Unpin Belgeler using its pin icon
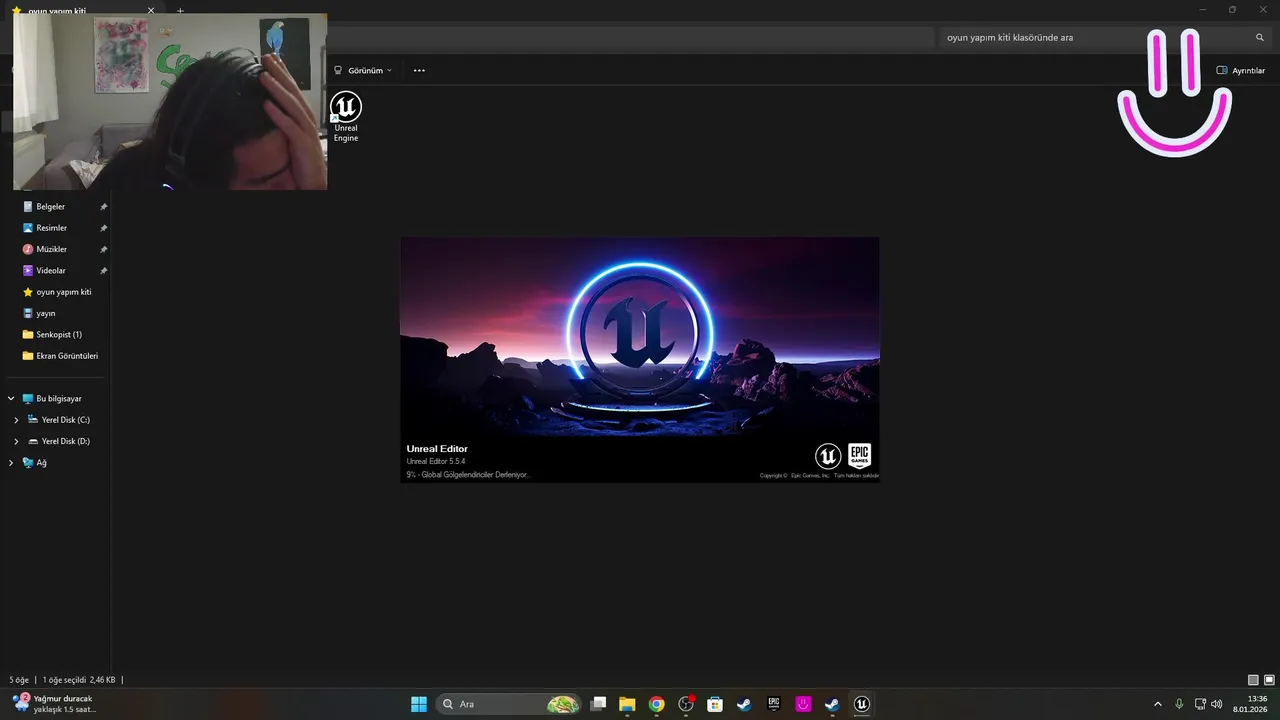The height and width of the screenshot is (720, 1280). tap(103, 207)
